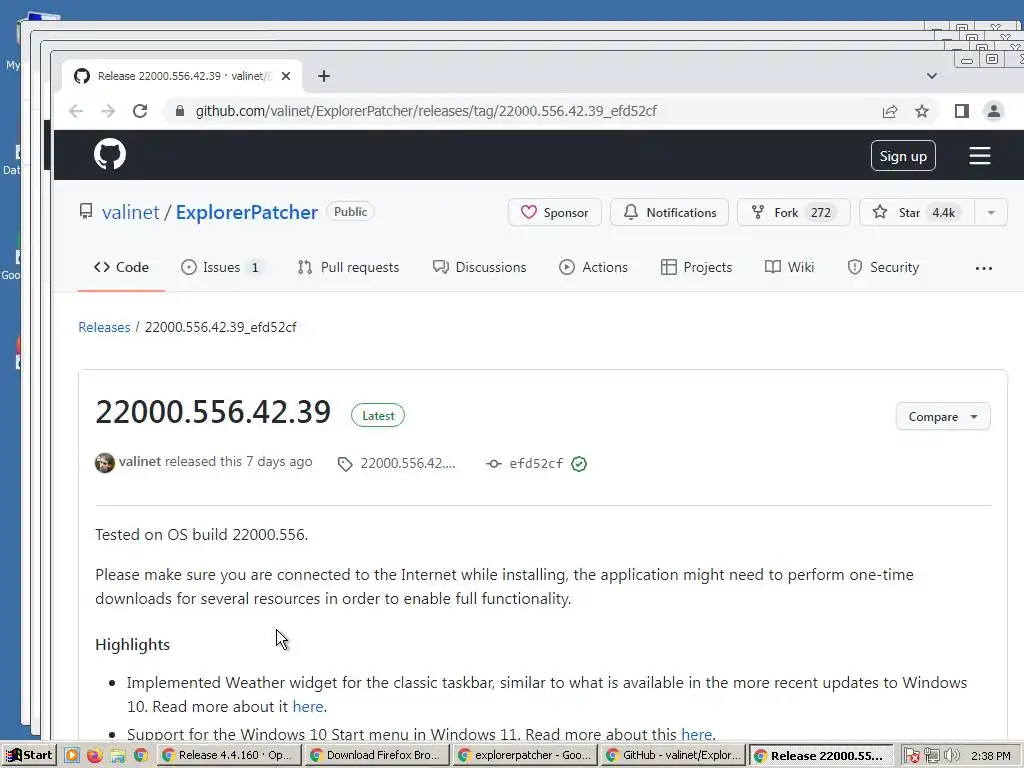Launch Chrome from quick launch icon
The image size is (1024, 768).
coord(140,756)
